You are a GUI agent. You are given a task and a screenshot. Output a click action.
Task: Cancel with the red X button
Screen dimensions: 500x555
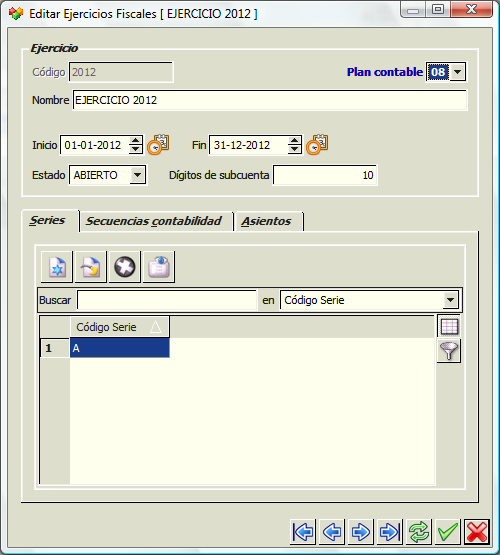tap(477, 531)
